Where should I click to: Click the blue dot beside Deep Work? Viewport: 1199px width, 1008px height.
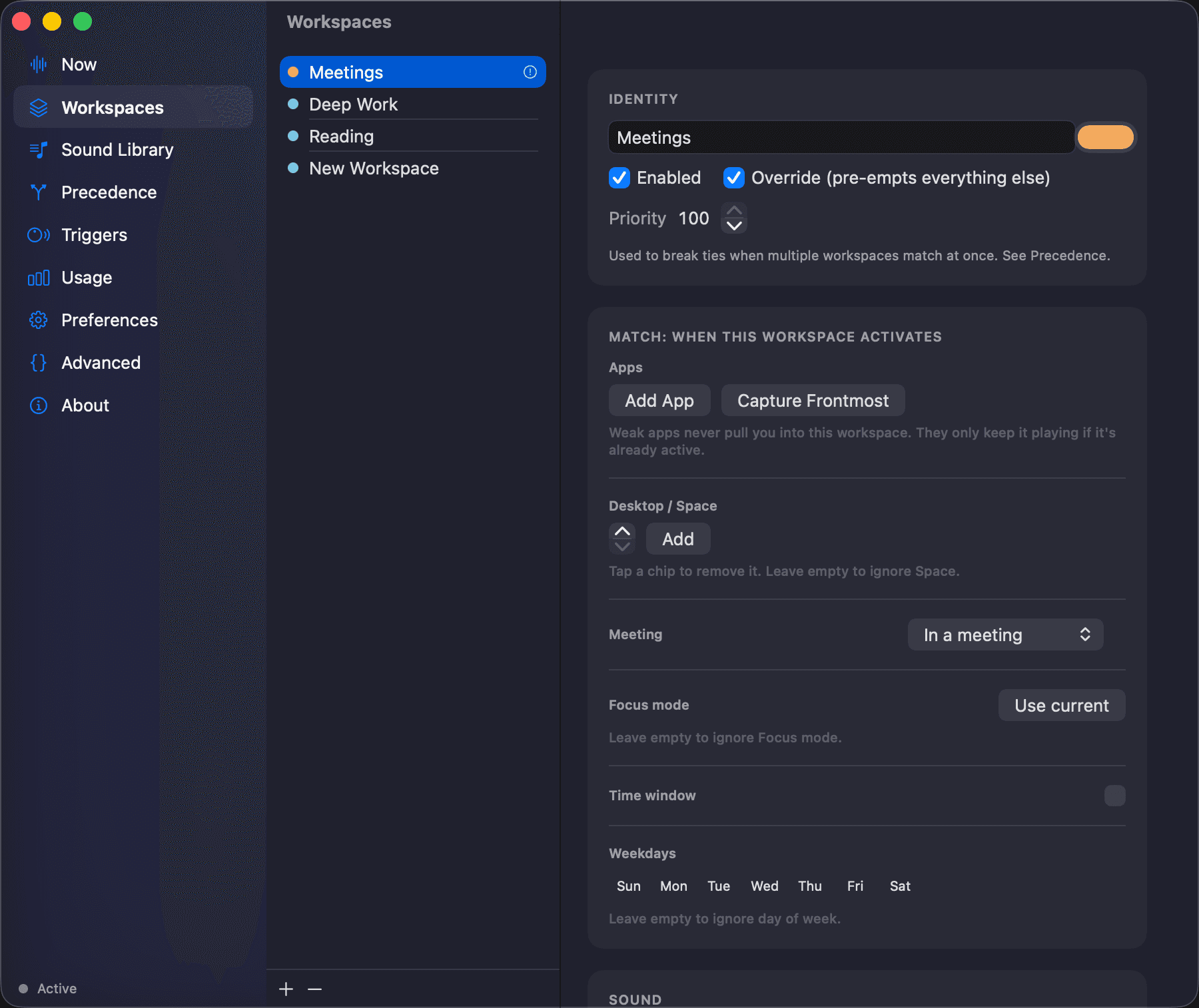click(x=293, y=104)
